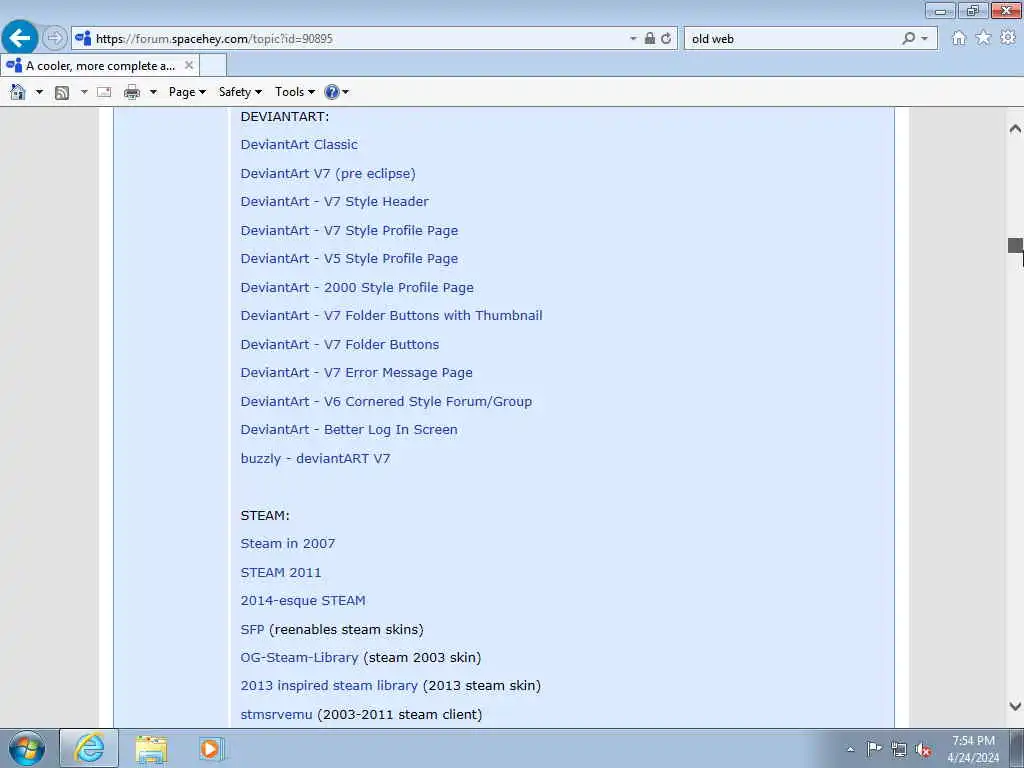Image resolution: width=1024 pixels, height=768 pixels.
Task: Expand the Print dropdown arrow
Action: (x=153, y=92)
